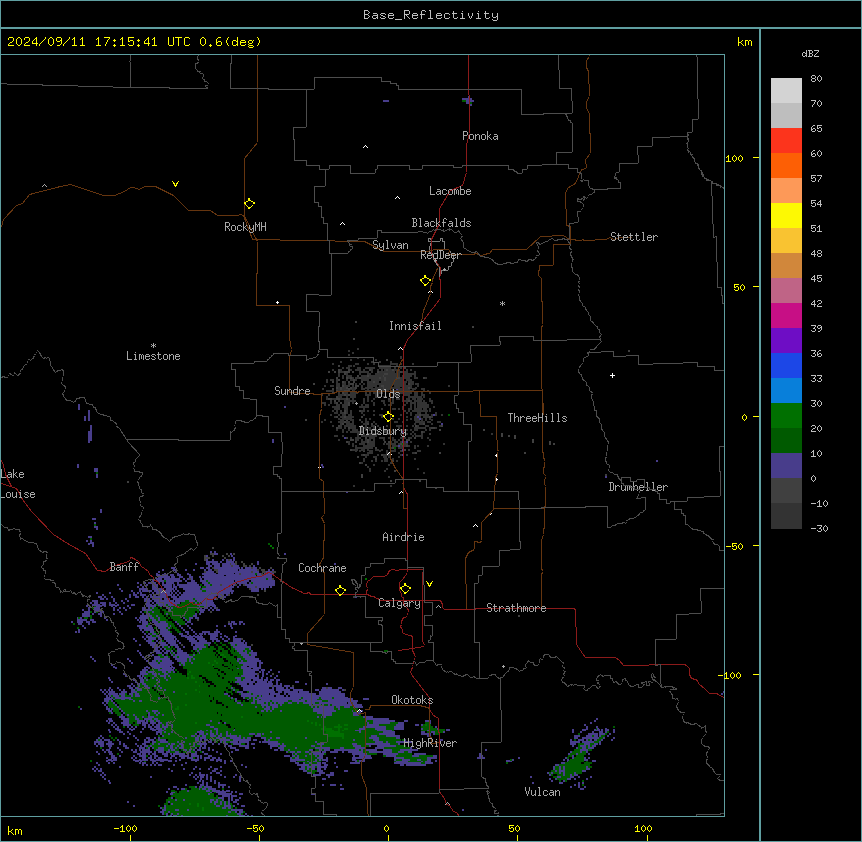Screen dimensions: 862x842
Task: Pick the 65–70 dBZ gray legend swatch
Action: click(x=786, y=115)
